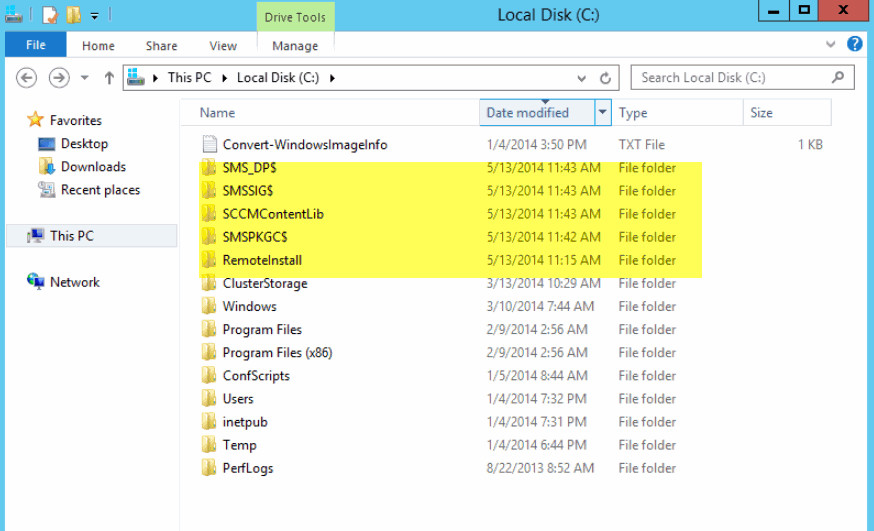
Task: Click the date 5/13/2014 11:15 AM
Action: click(x=543, y=260)
